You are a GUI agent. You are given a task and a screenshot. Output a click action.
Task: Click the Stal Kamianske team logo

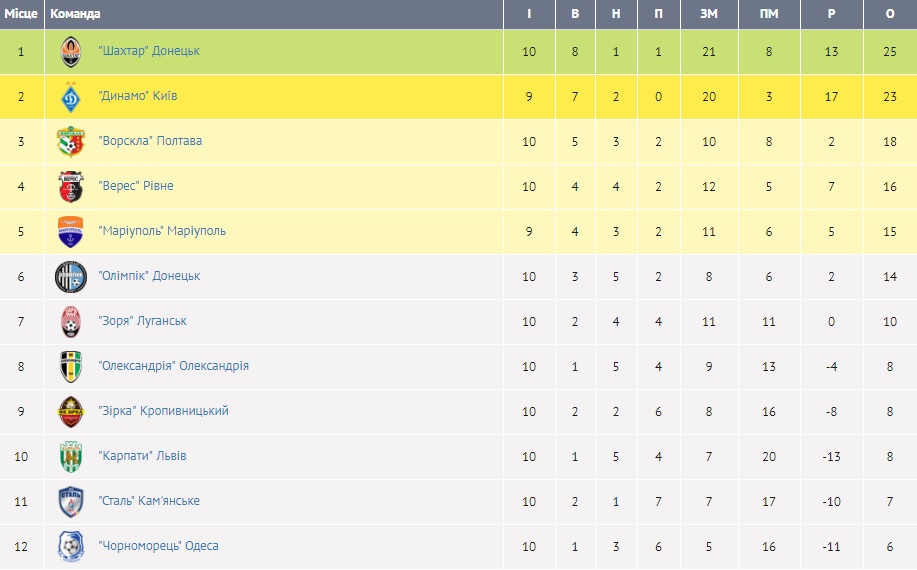(x=71, y=501)
